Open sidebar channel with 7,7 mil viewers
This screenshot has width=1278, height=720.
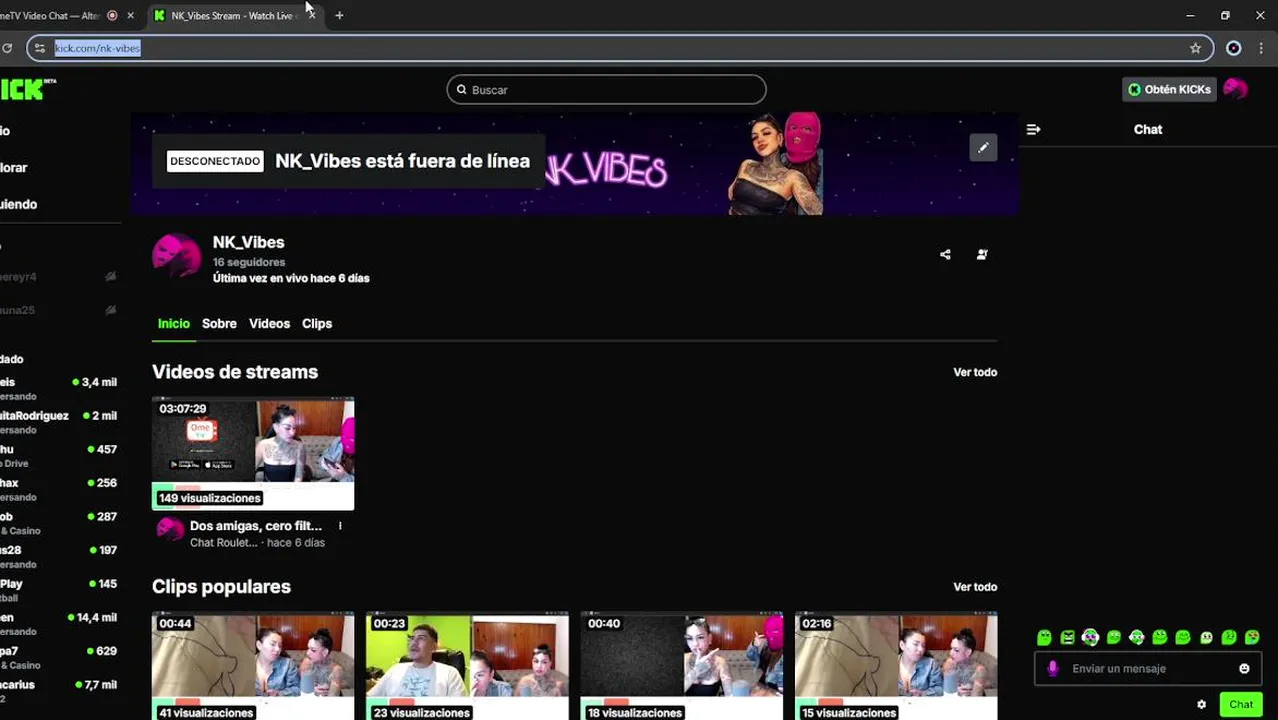pos(58,691)
